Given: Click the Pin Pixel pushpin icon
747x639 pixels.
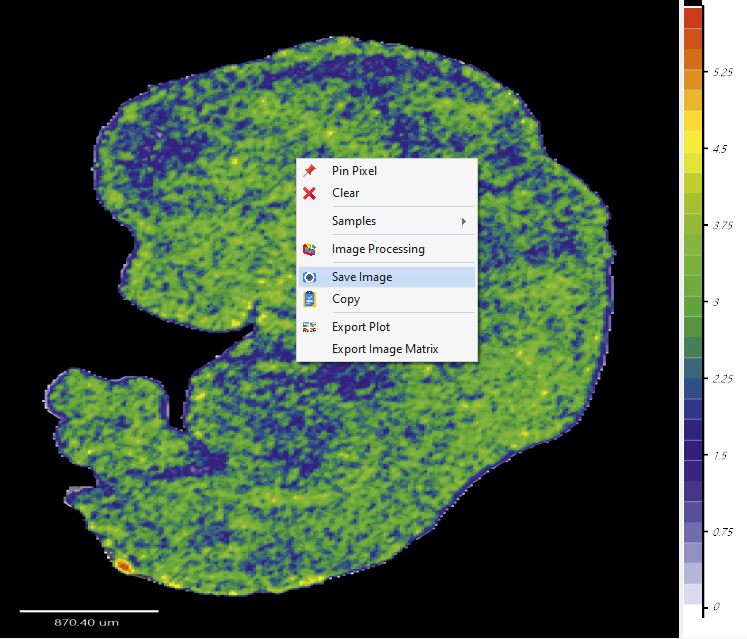Looking at the screenshot, I should [x=310, y=171].
